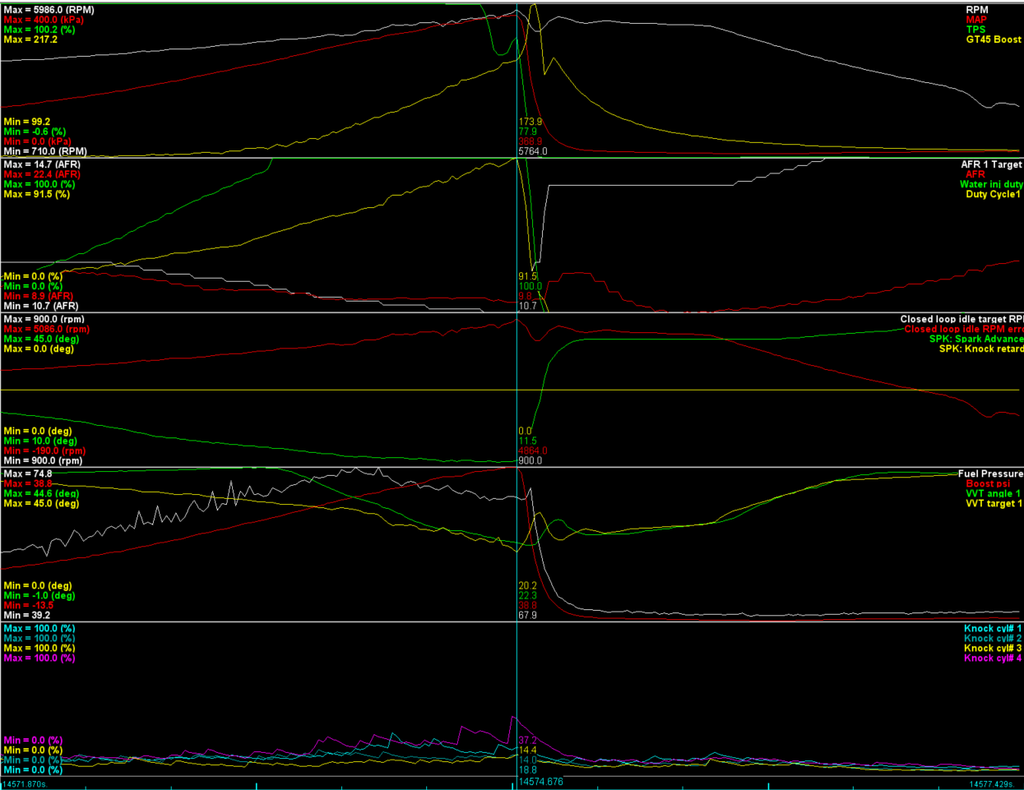The image size is (1024, 790).
Task: Select the Water inj duty legend label
Action: (x=983, y=183)
